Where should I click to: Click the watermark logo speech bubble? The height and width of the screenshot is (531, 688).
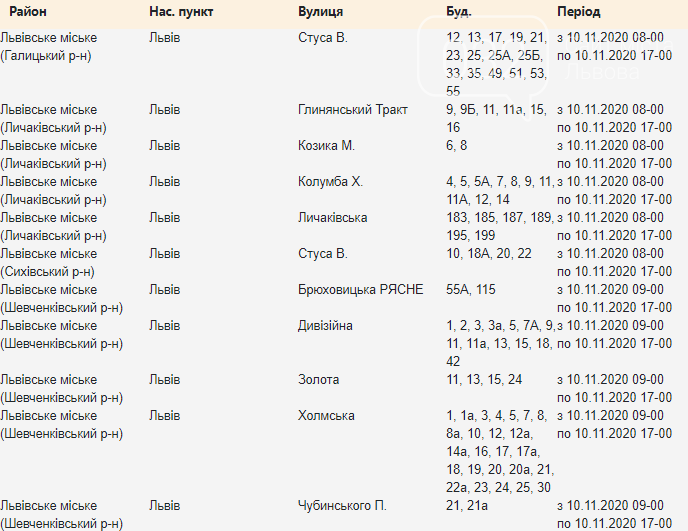pos(483,58)
